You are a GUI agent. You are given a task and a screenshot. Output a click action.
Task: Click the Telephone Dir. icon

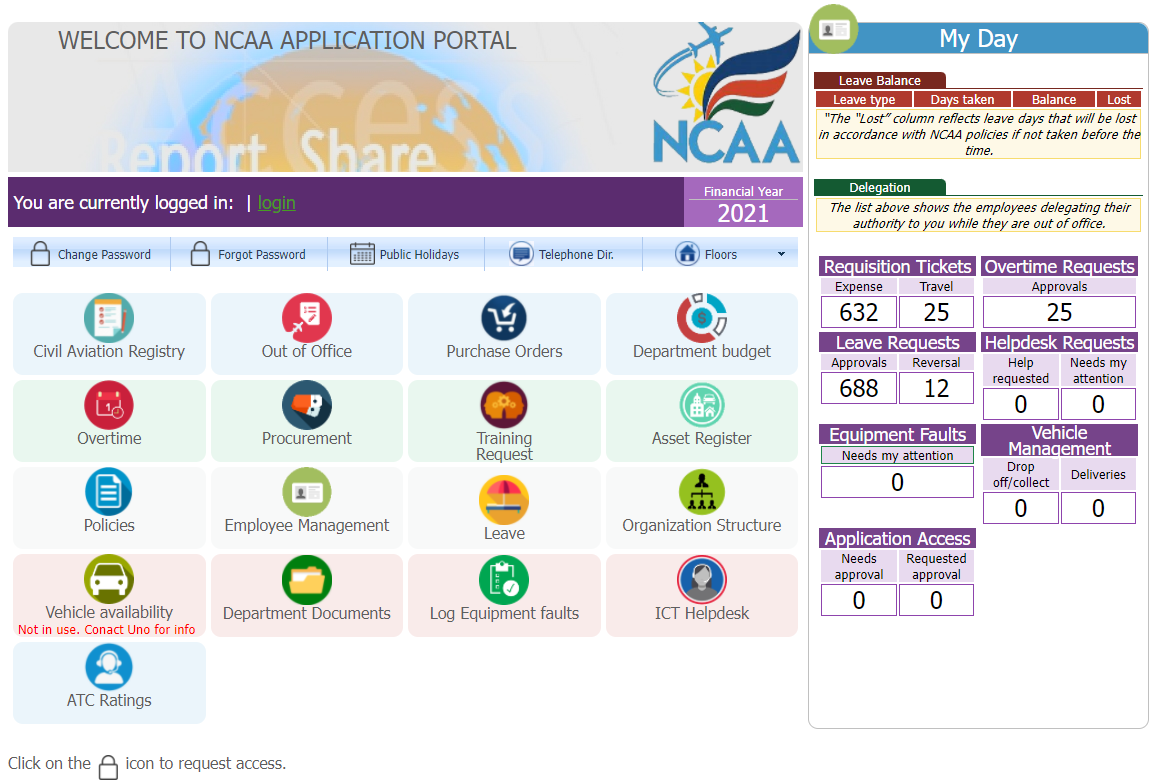click(521, 254)
